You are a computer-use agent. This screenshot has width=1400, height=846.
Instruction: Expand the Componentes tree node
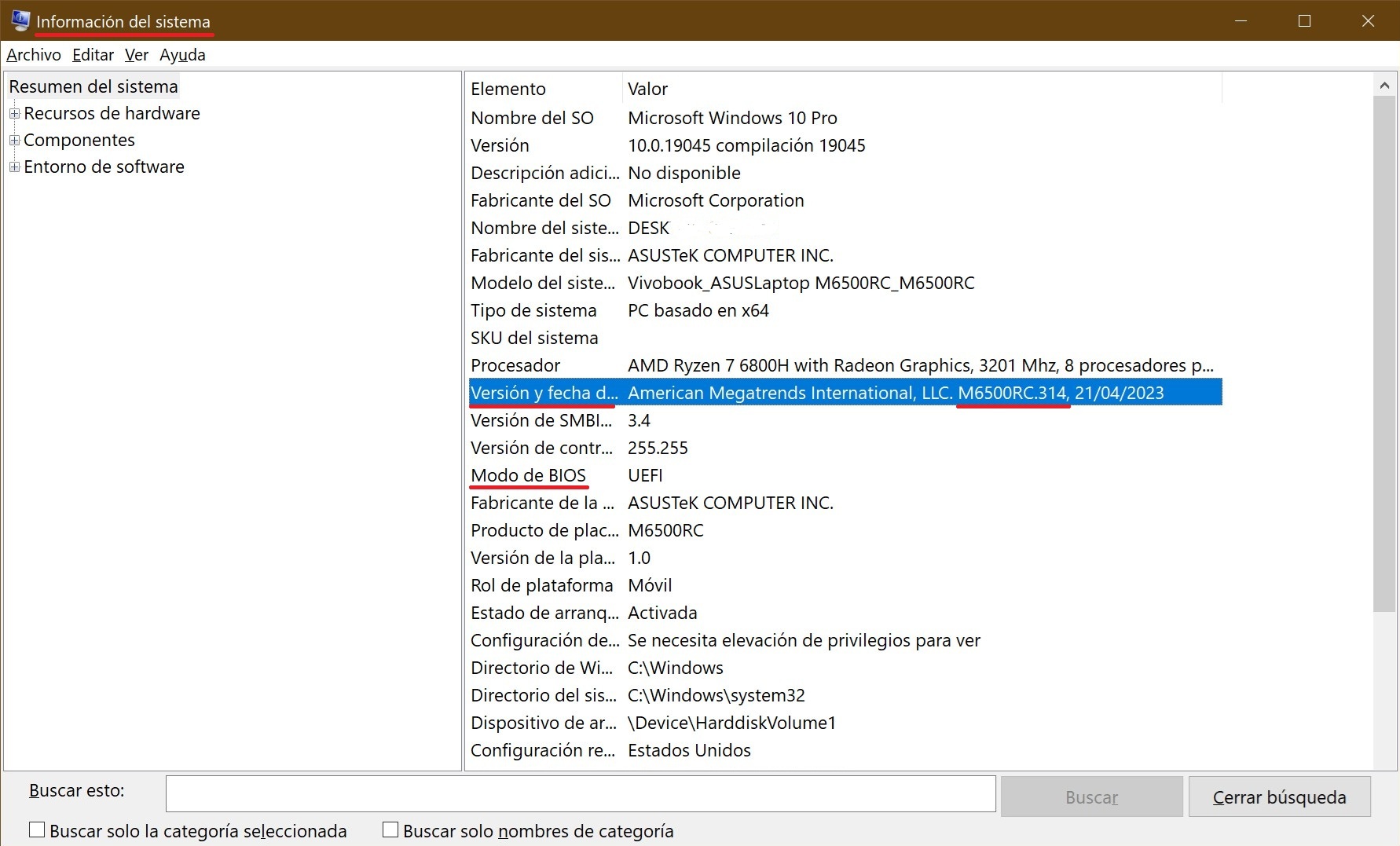pos(14,141)
